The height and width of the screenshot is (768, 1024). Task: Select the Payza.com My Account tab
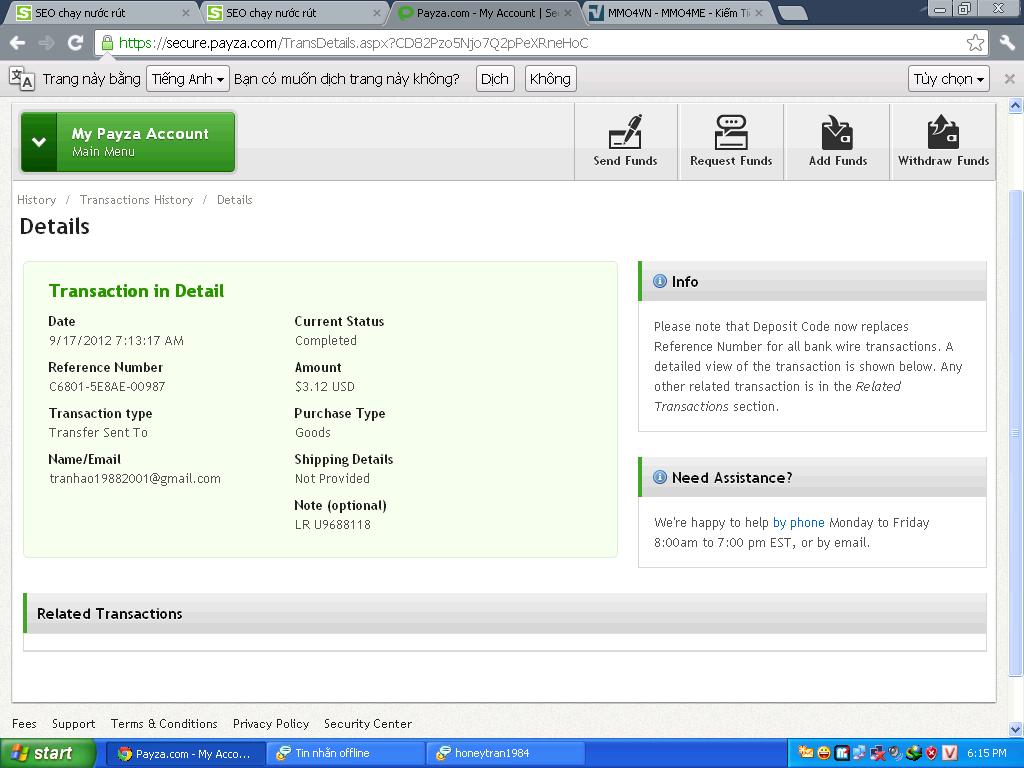click(483, 13)
